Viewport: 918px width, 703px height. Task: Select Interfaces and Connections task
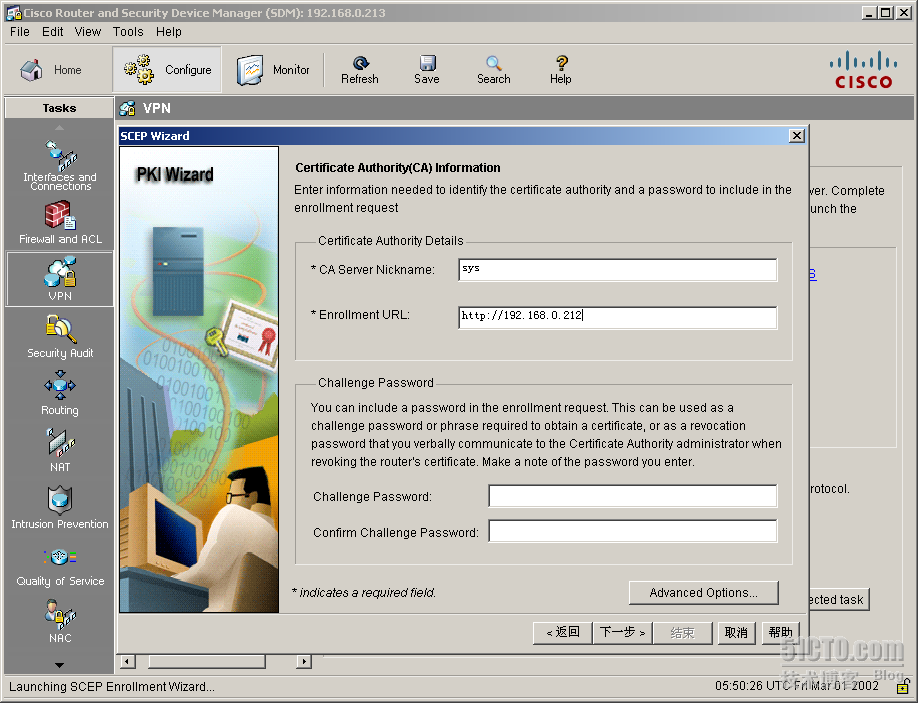(60, 165)
